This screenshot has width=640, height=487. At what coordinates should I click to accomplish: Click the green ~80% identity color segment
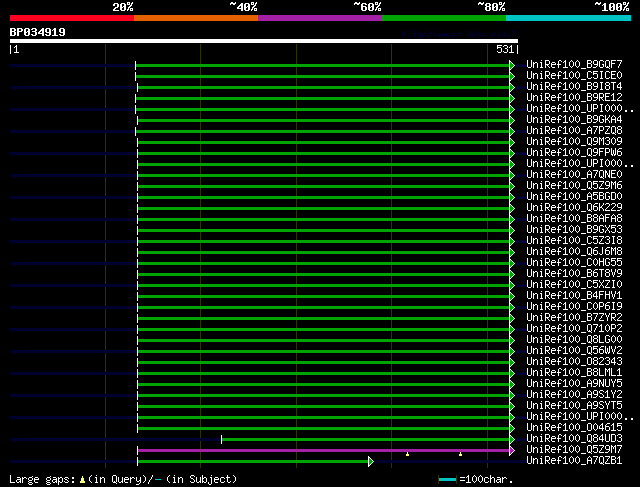[x=444, y=18]
